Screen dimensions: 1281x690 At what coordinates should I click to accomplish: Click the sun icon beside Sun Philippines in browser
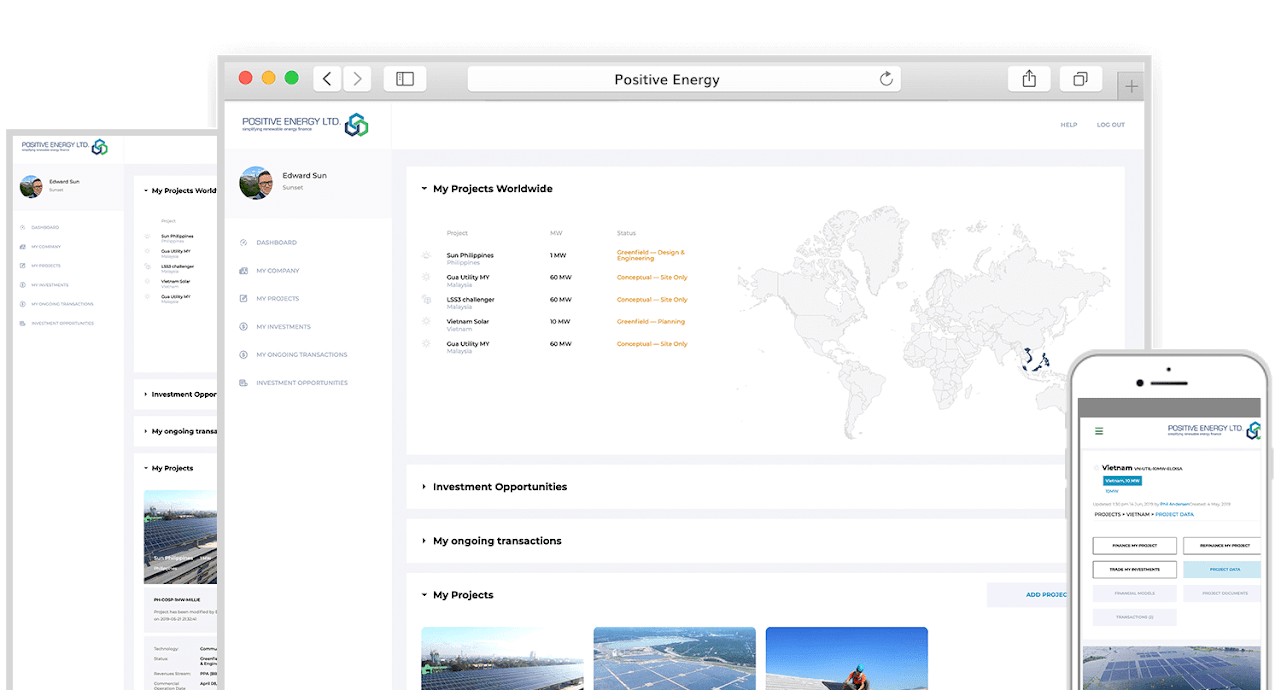coord(426,256)
